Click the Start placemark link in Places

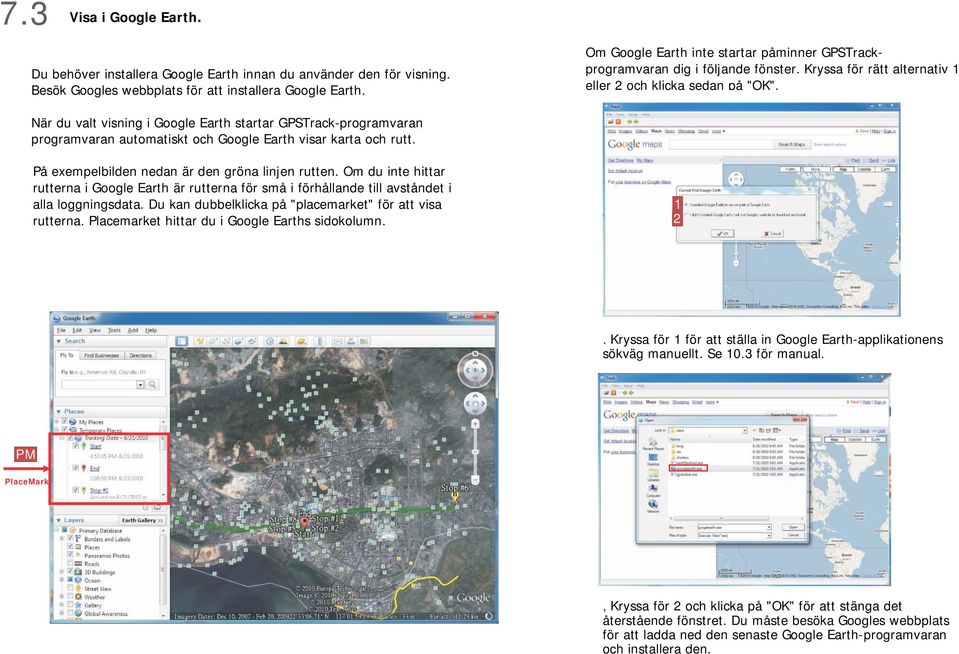pyautogui.click(x=95, y=447)
